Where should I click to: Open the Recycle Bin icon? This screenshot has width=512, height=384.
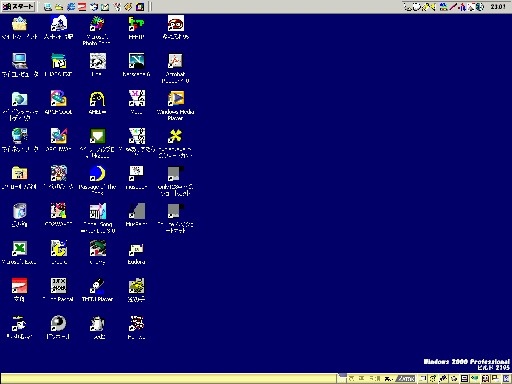click(19, 211)
